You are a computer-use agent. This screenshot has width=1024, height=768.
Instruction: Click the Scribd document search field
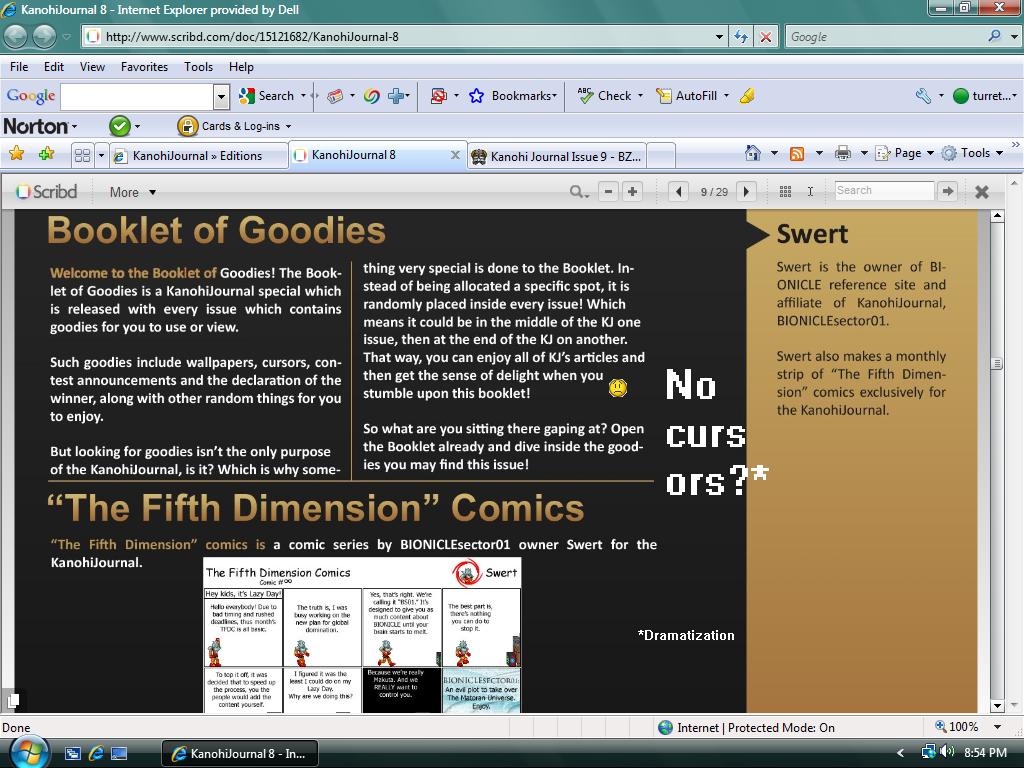pyautogui.click(x=883, y=190)
